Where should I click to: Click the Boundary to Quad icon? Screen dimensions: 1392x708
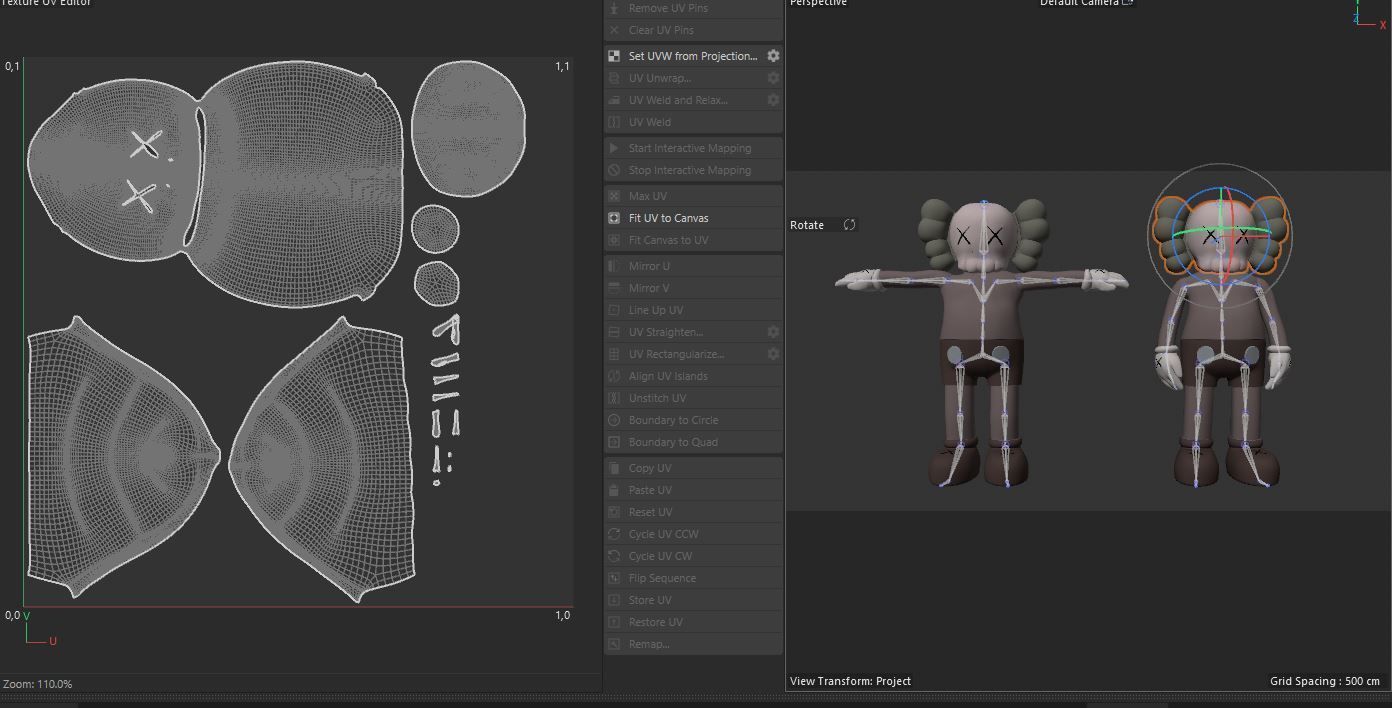(x=614, y=442)
